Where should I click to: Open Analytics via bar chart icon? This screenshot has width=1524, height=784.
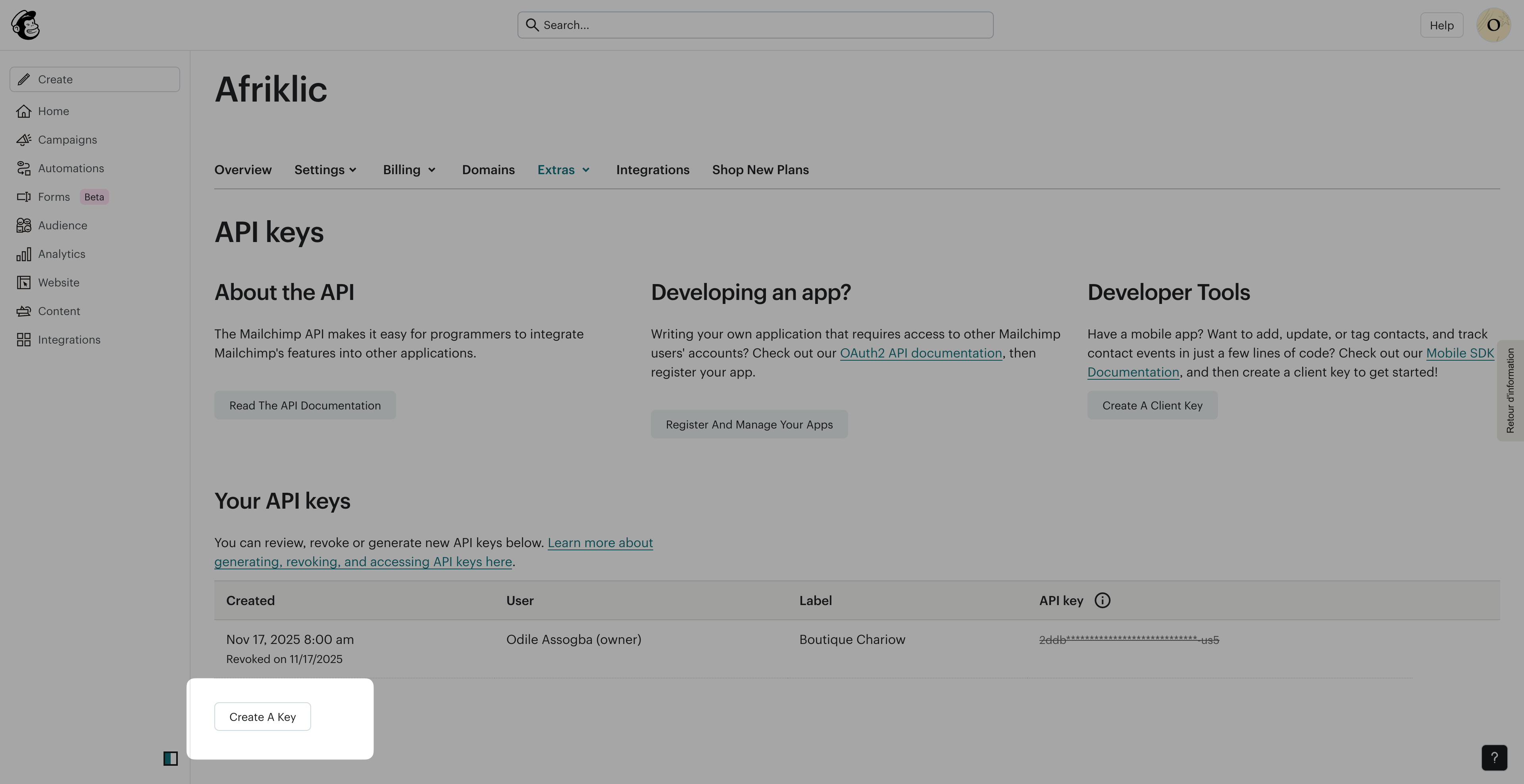(x=24, y=254)
